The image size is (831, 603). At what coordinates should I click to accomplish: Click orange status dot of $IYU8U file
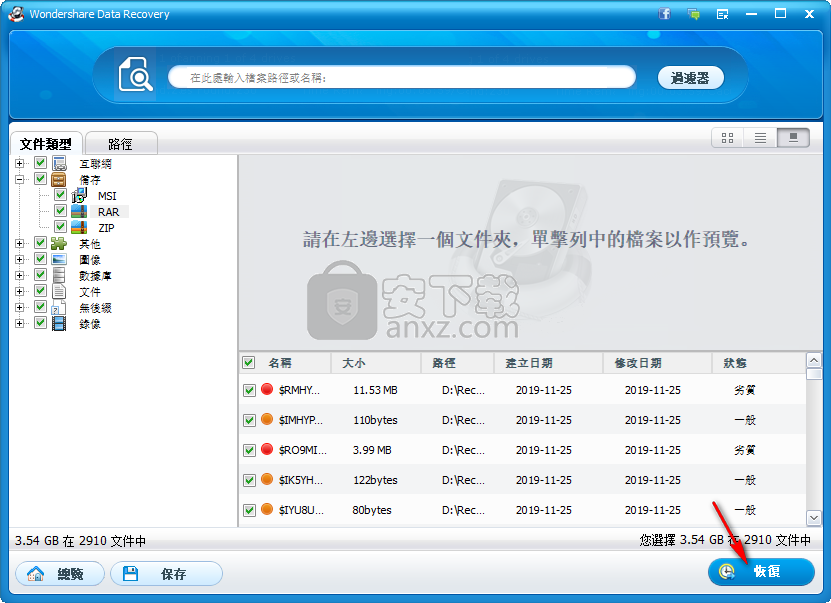point(267,509)
